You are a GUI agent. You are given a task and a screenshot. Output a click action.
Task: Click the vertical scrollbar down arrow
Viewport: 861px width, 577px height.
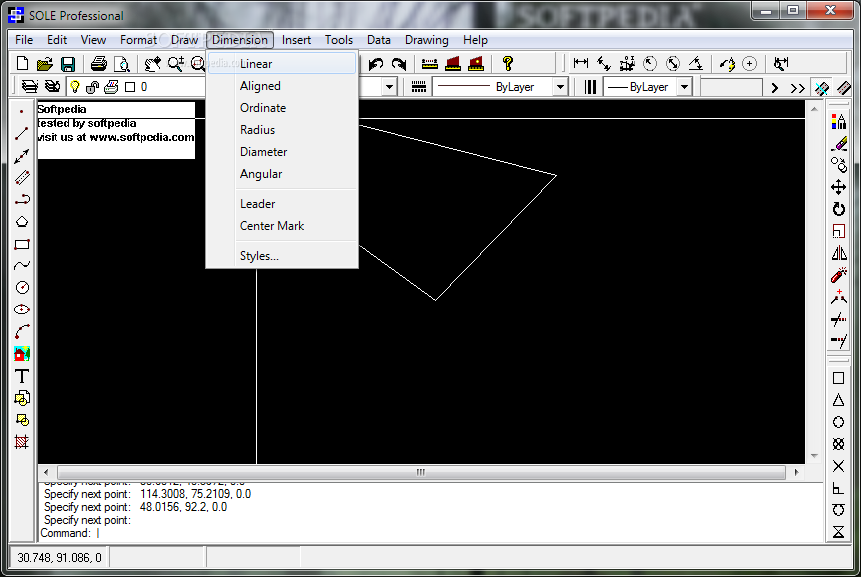tap(814, 456)
